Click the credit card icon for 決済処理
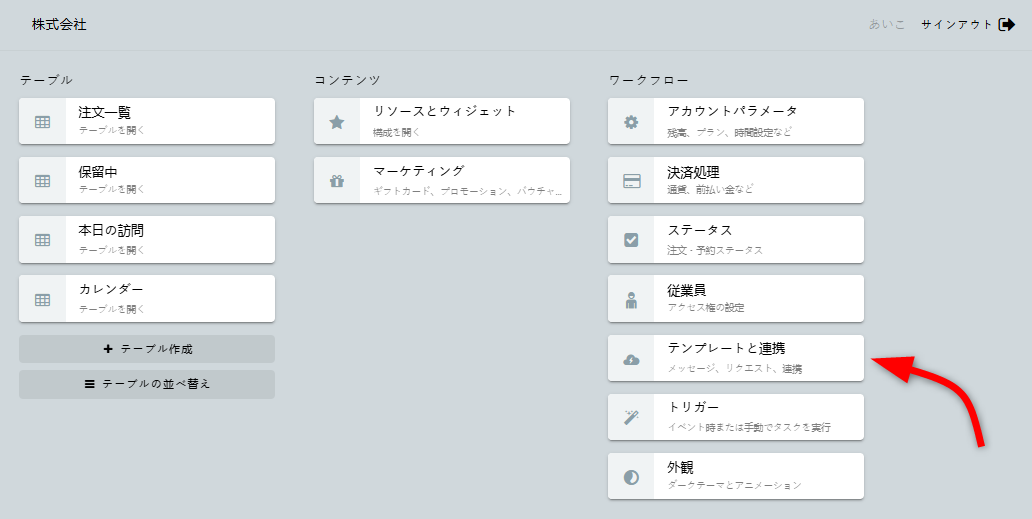Image resolution: width=1032 pixels, height=519 pixels. tap(631, 181)
